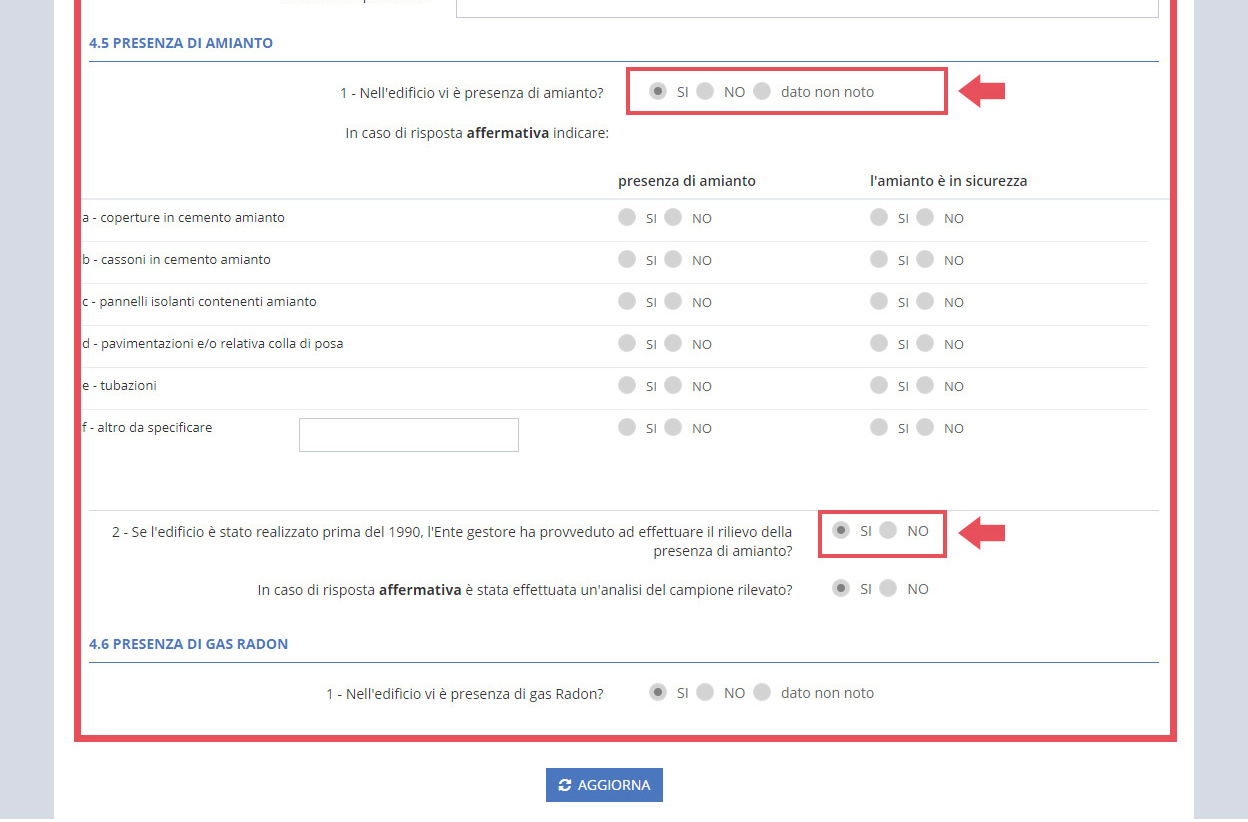Select NO for rilievo amianto before 1990
1248x822 pixels.
890,531
